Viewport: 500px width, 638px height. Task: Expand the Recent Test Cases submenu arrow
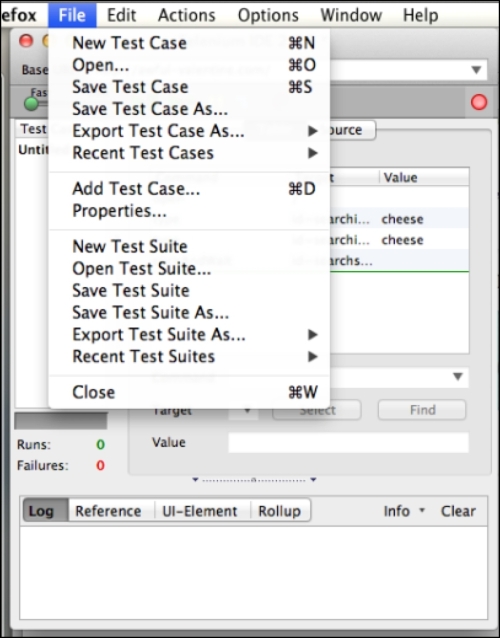(x=313, y=153)
